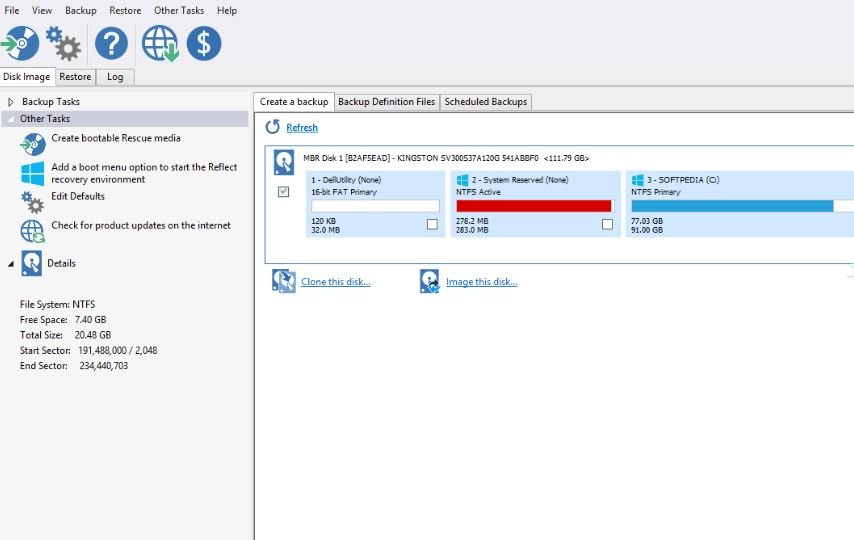Check the System Reserved partition checkbox

607,224
